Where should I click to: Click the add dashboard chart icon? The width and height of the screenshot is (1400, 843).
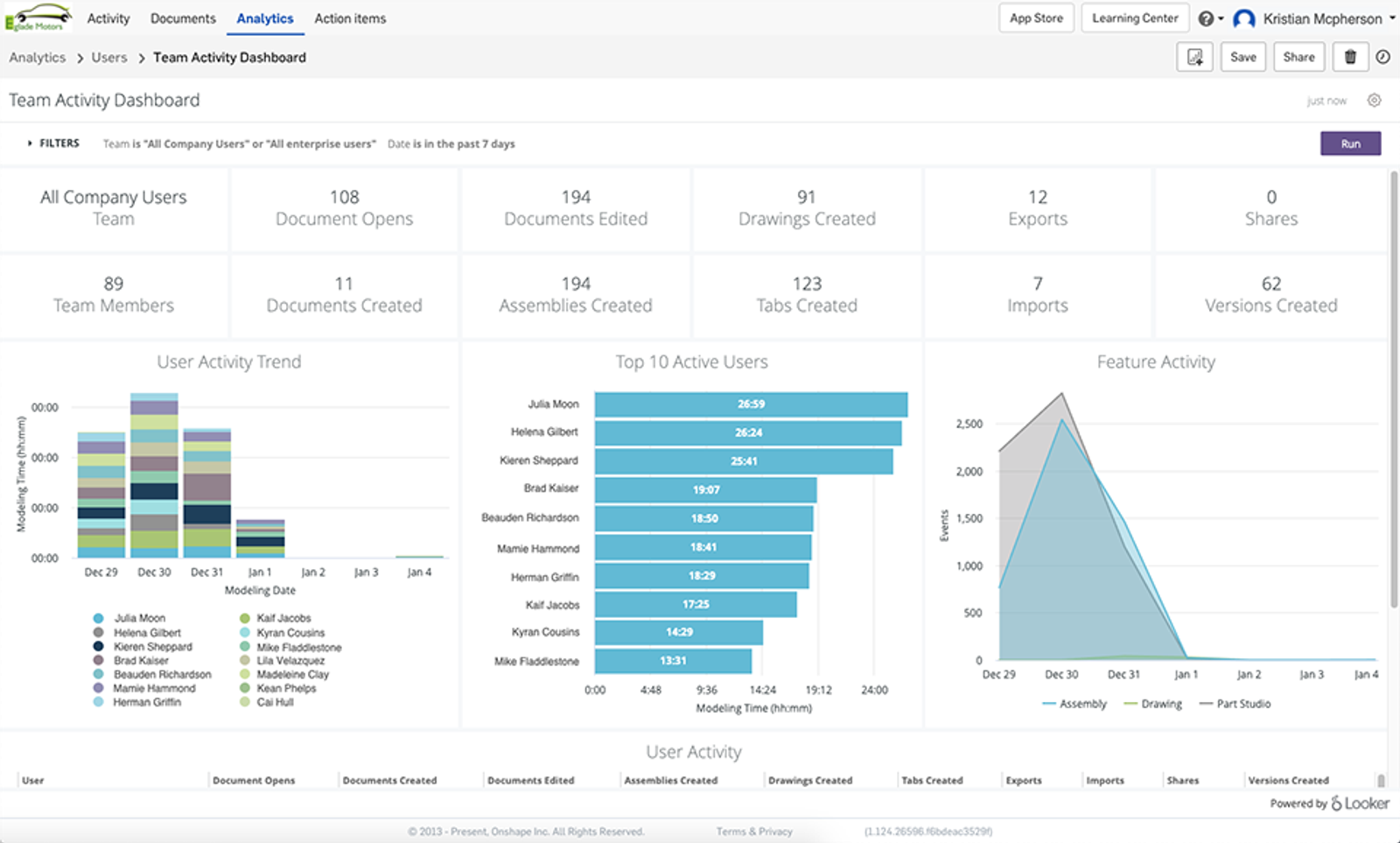coord(1194,57)
